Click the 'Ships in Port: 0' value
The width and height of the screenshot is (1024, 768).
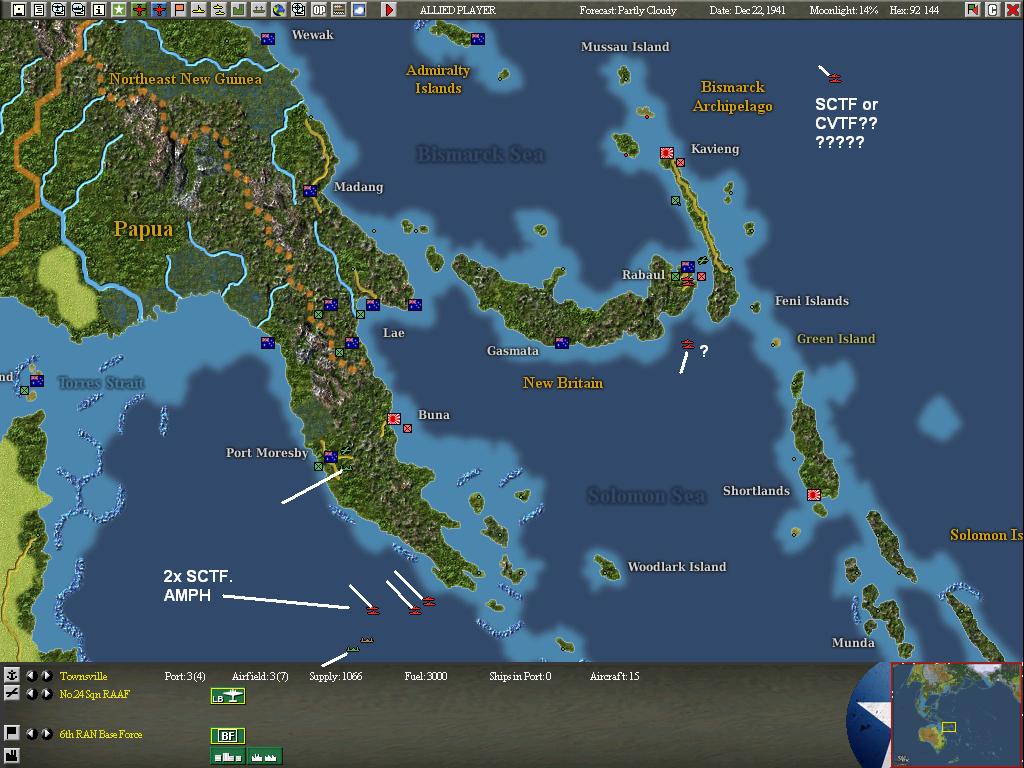pyautogui.click(x=520, y=676)
